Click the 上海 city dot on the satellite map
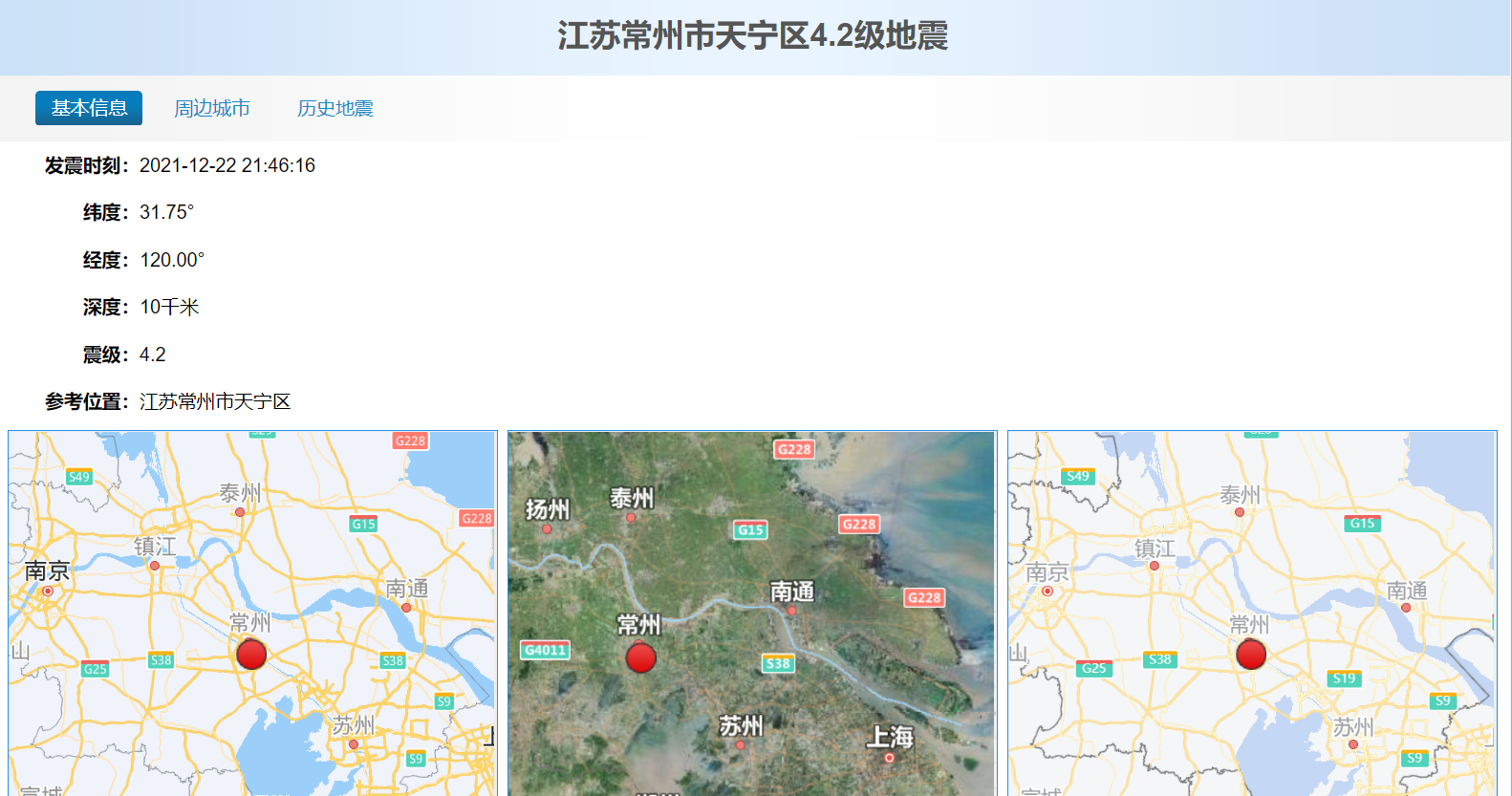 point(889,758)
